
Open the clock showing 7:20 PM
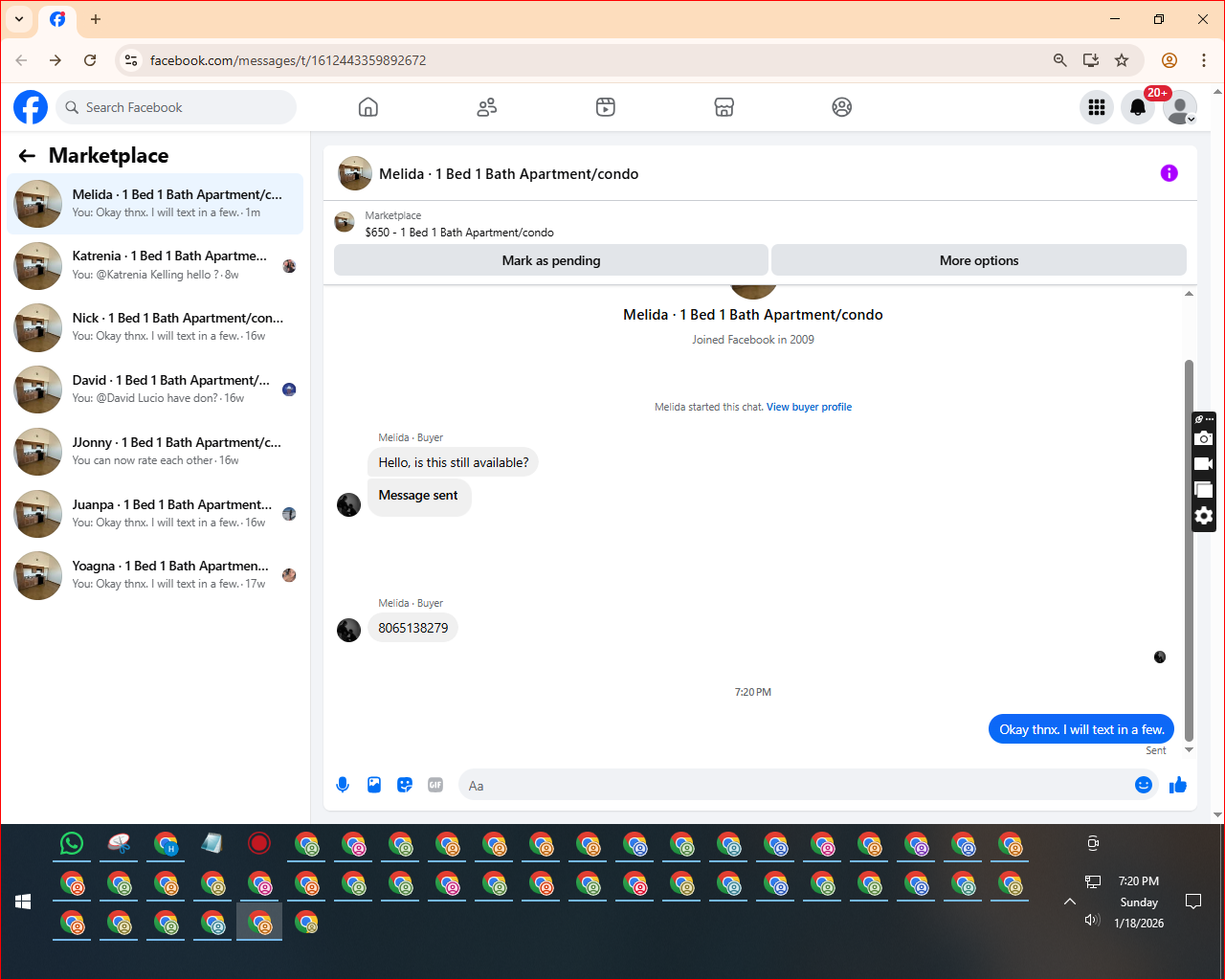pos(1139,881)
